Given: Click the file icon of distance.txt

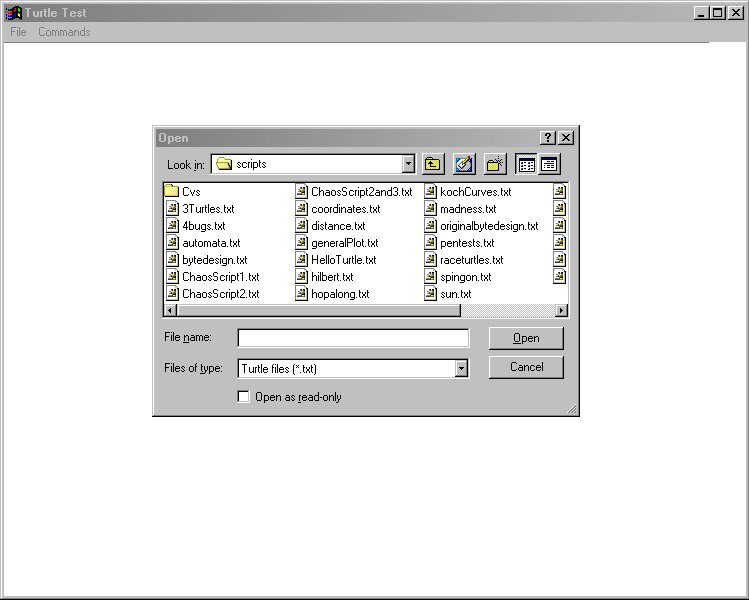Looking at the screenshot, I should pyautogui.click(x=301, y=225).
